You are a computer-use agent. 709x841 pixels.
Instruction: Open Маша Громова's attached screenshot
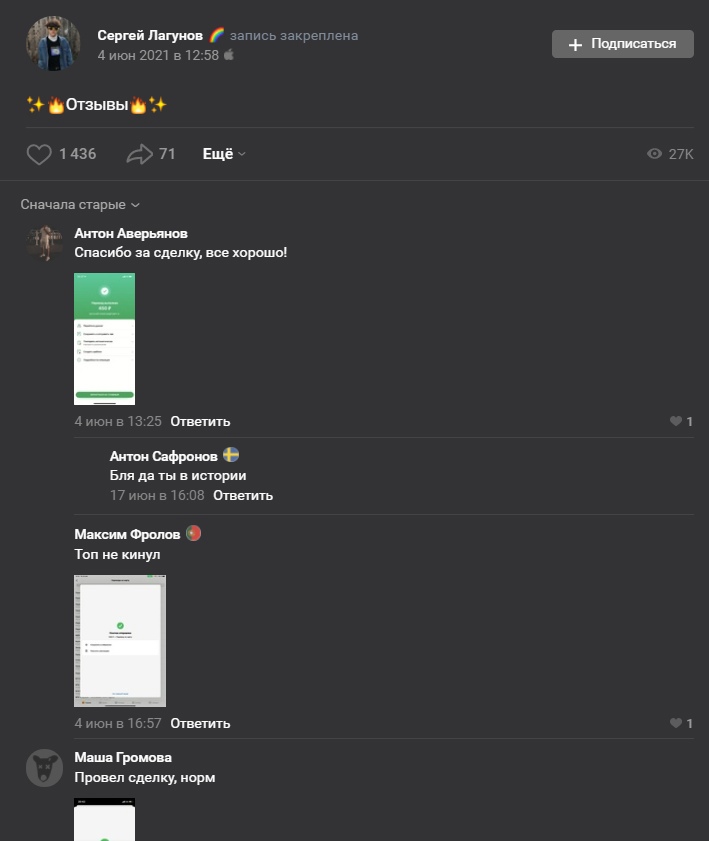(x=105, y=820)
